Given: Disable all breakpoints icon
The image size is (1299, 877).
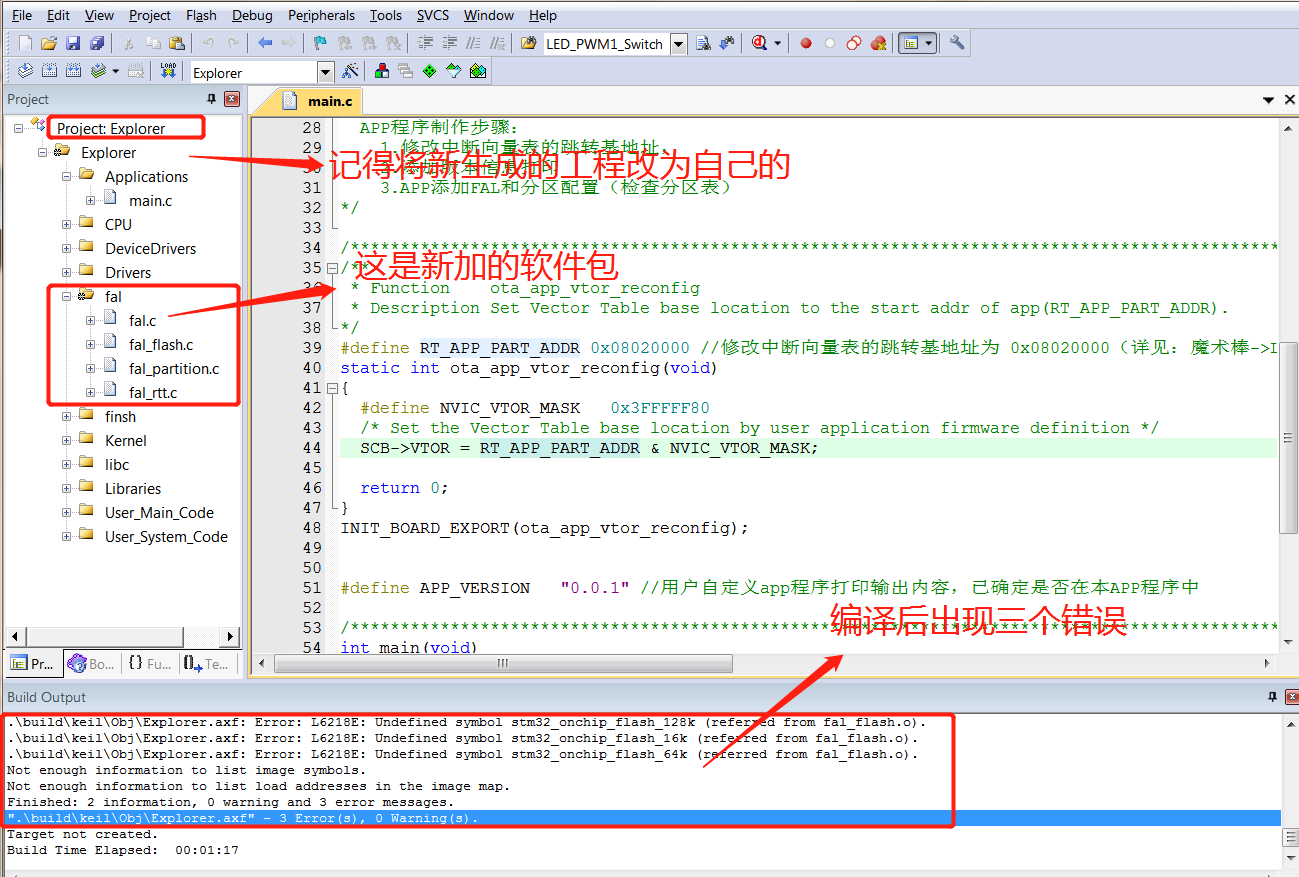Looking at the screenshot, I should [853, 43].
